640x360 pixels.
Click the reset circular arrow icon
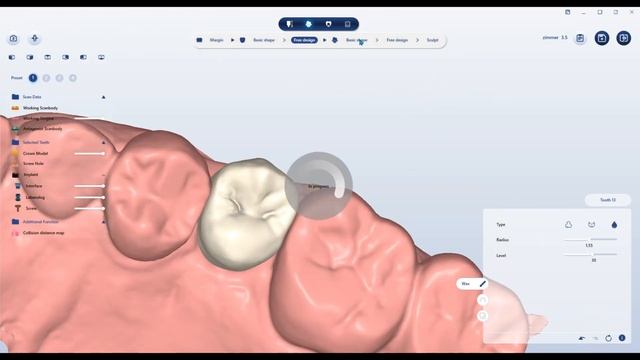click(x=609, y=338)
